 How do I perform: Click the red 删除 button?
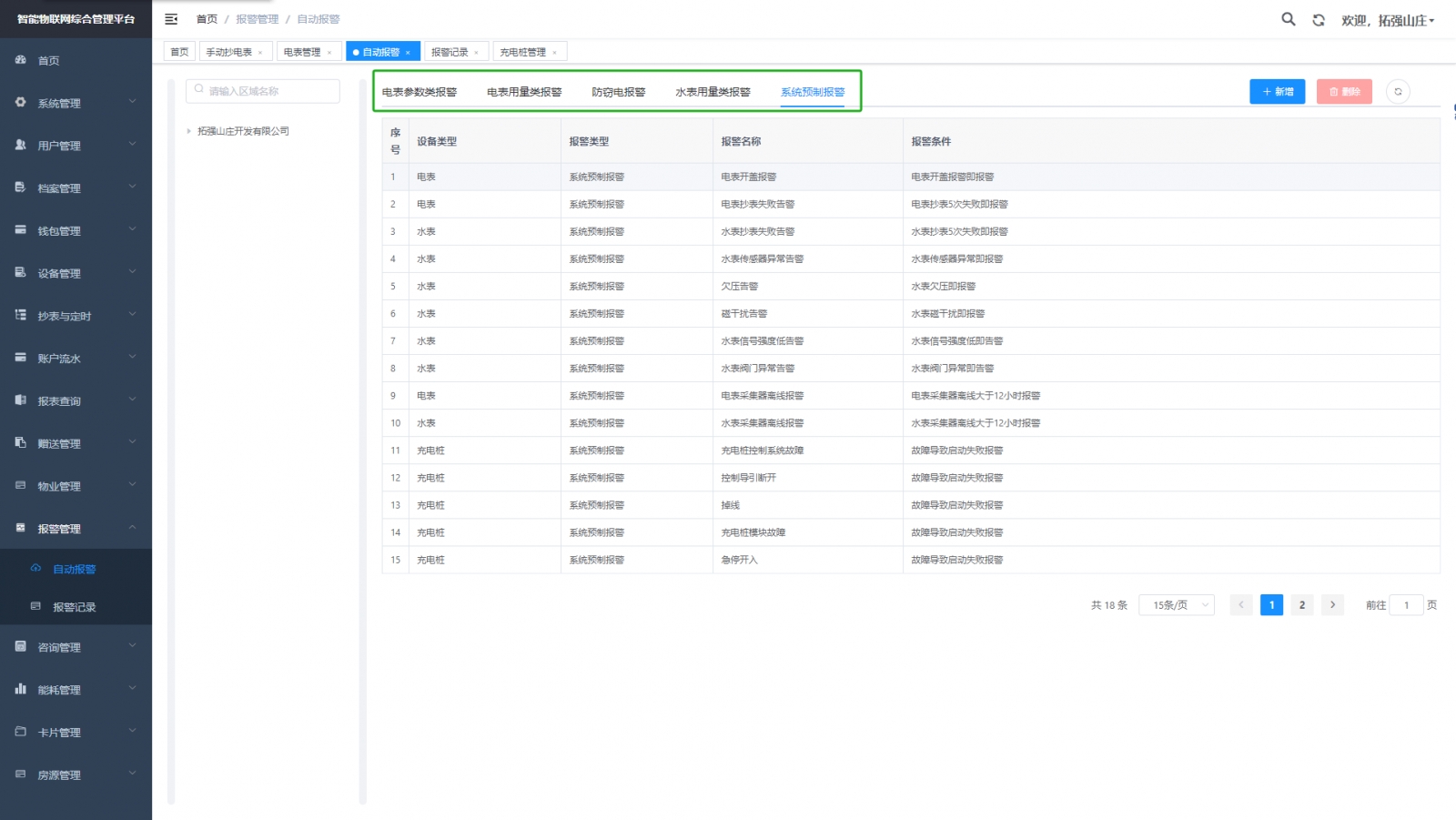click(1343, 92)
